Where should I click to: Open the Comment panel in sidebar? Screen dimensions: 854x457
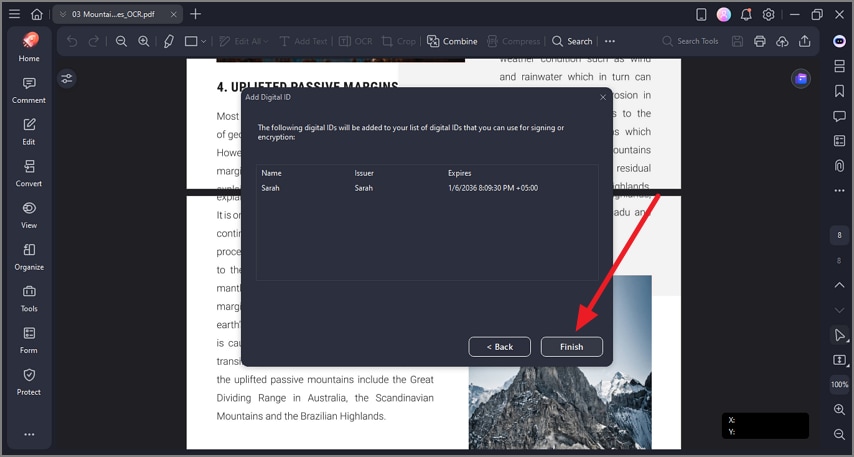[x=29, y=90]
